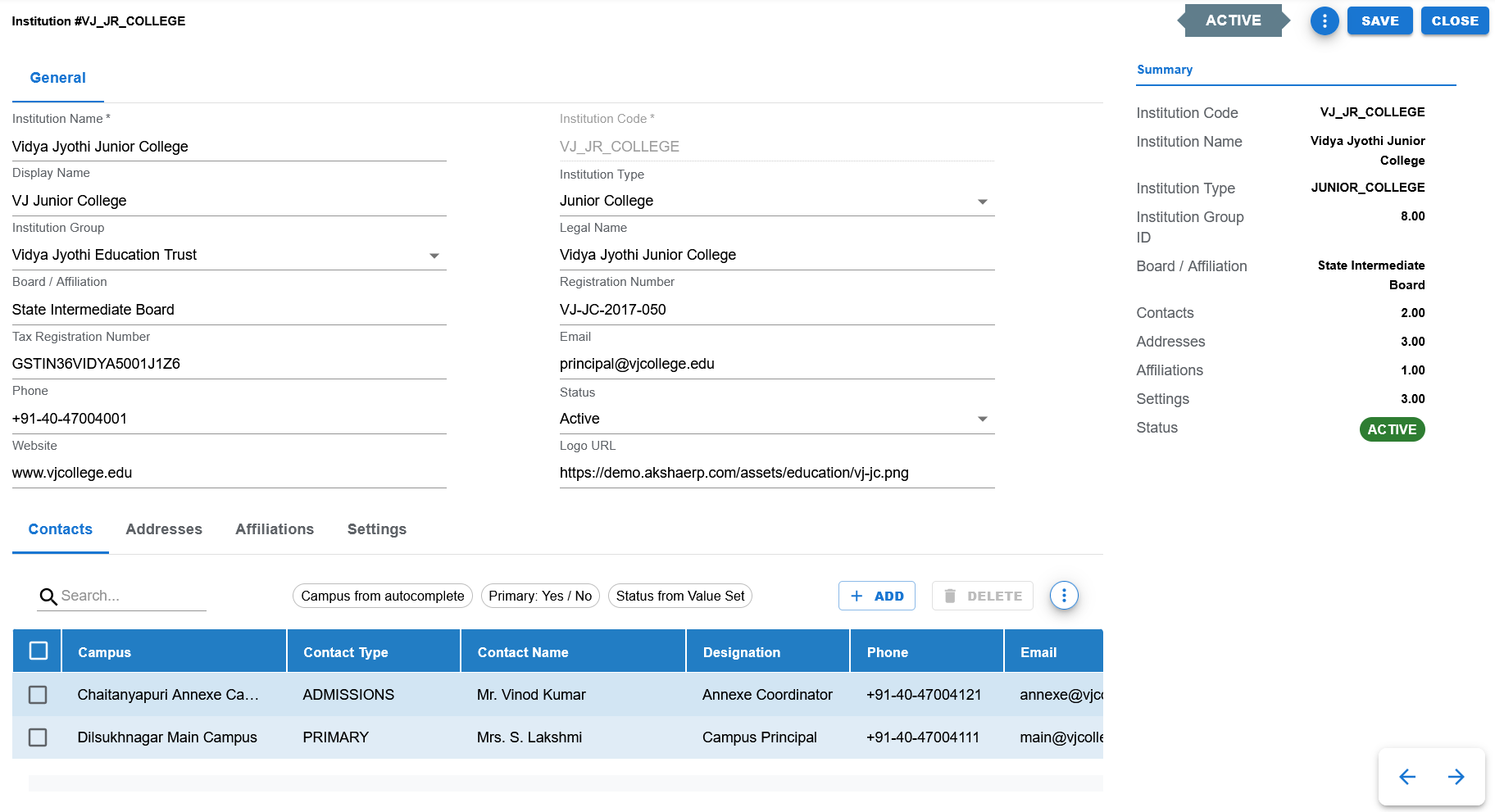Click the Primary: Yes / No chip
The width and height of the screenshot is (1495, 812).
[540, 596]
